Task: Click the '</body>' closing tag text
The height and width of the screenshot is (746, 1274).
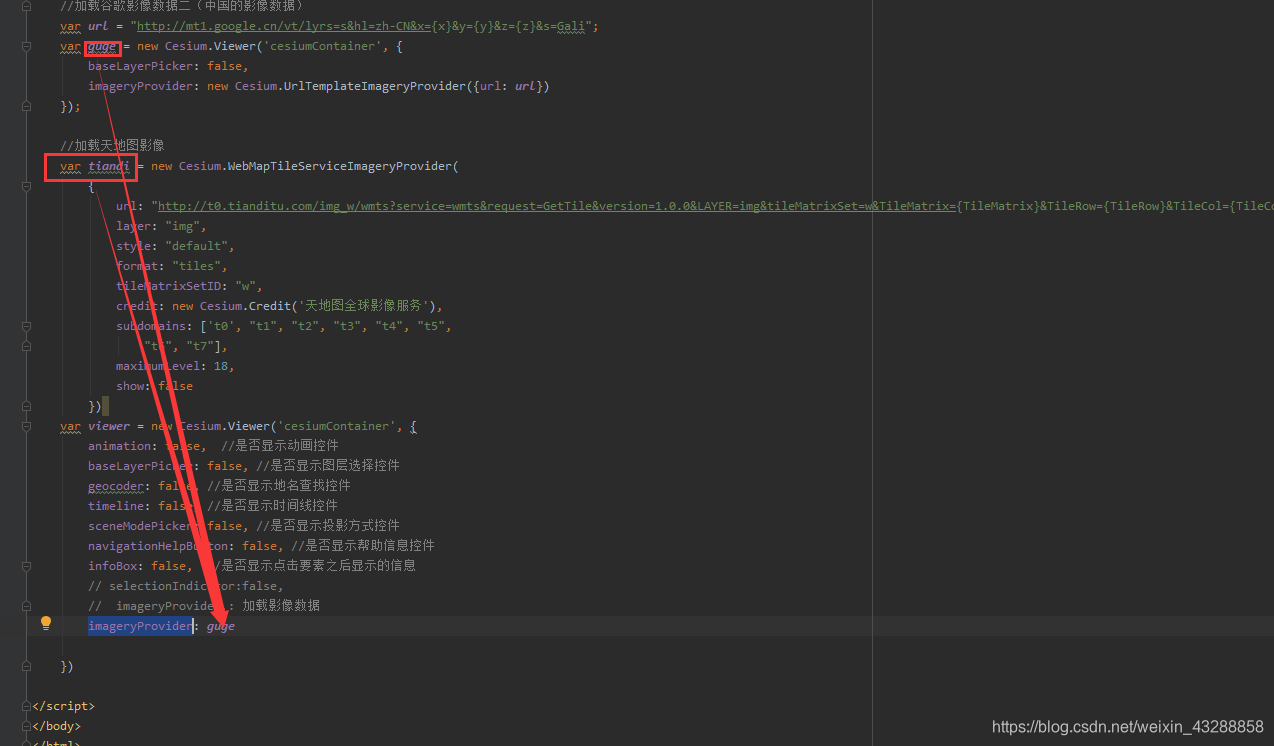Action: pyautogui.click(x=56, y=726)
